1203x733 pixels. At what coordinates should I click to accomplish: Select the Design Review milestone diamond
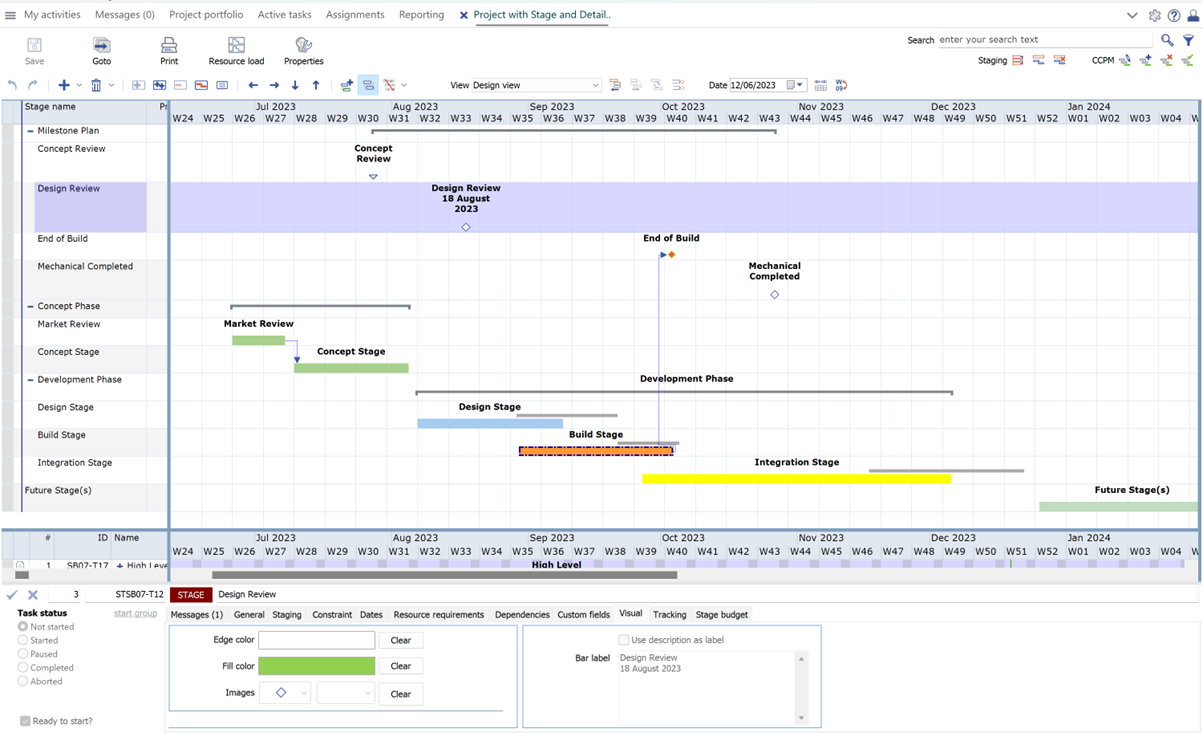coord(466,228)
